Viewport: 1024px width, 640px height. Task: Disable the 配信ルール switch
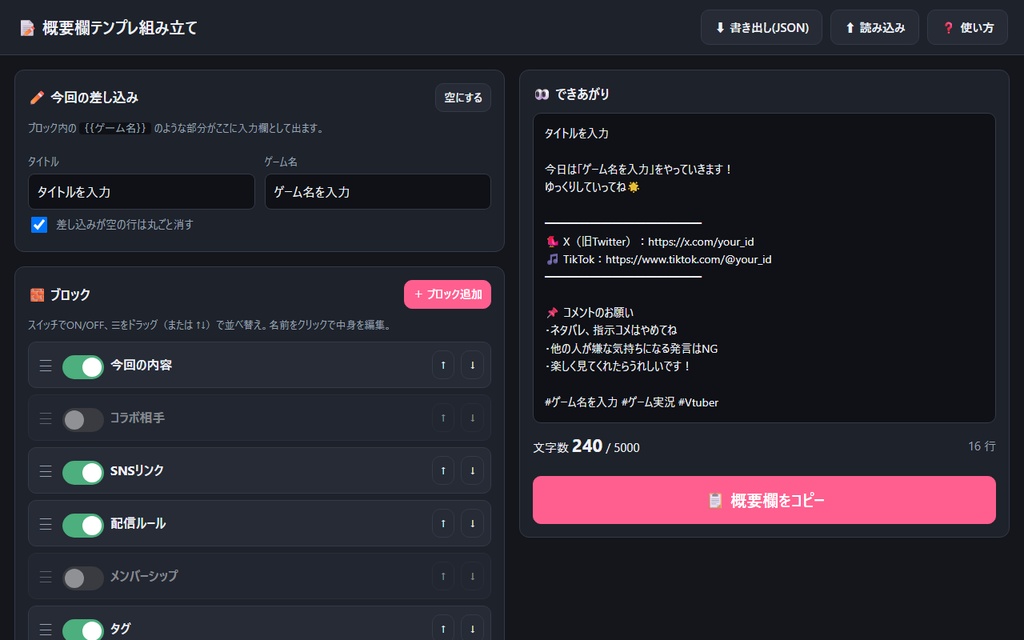[83, 526]
